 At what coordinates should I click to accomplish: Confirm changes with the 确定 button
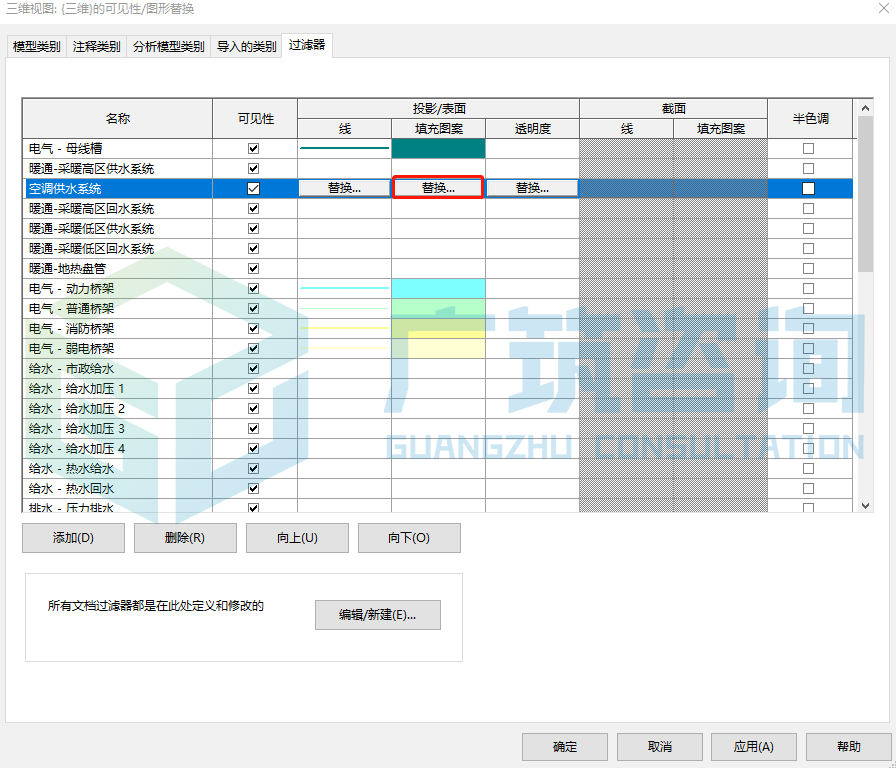(564, 746)
